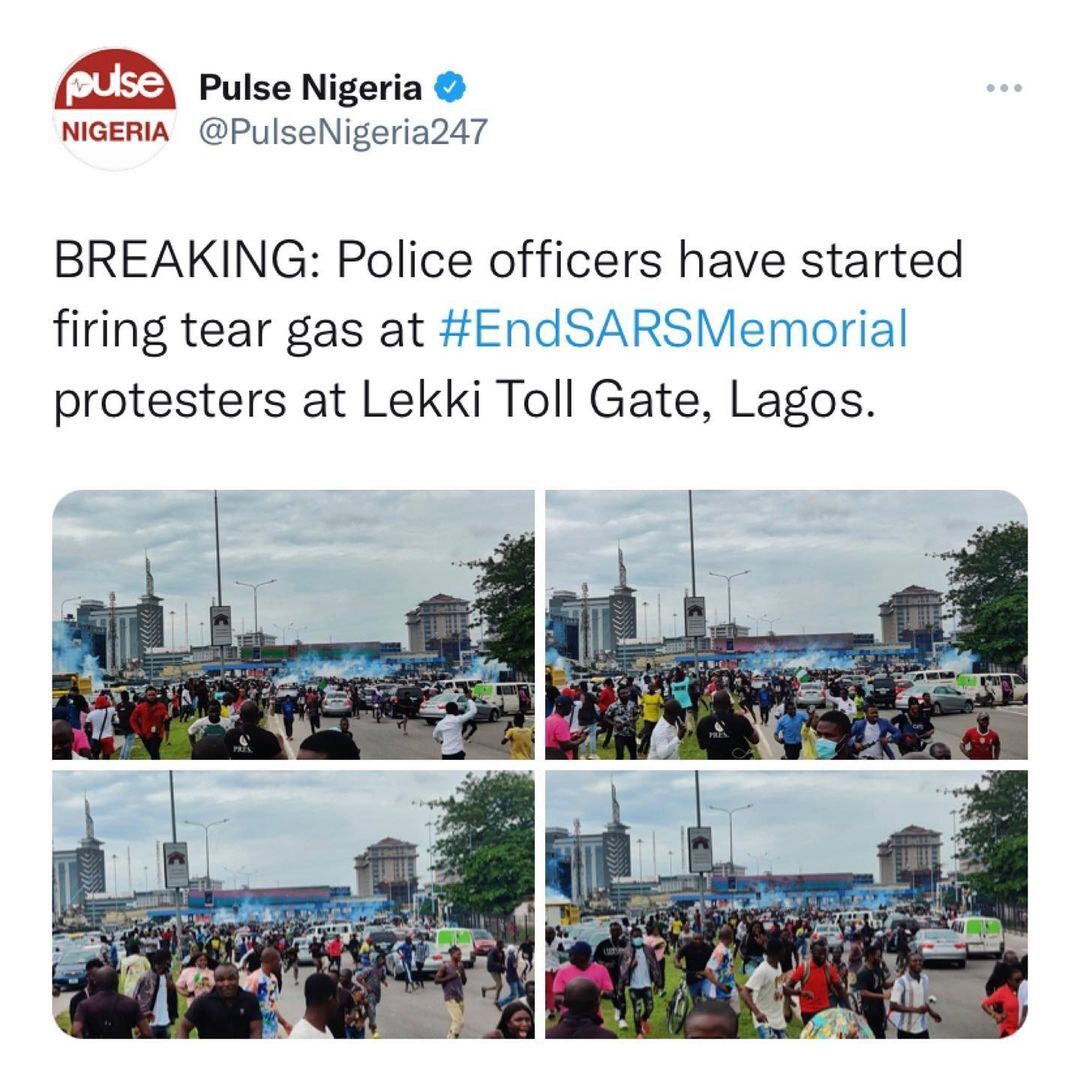Click the red "pulse" logo text
Screen dimensions: 1080x1080
(115, 83)
